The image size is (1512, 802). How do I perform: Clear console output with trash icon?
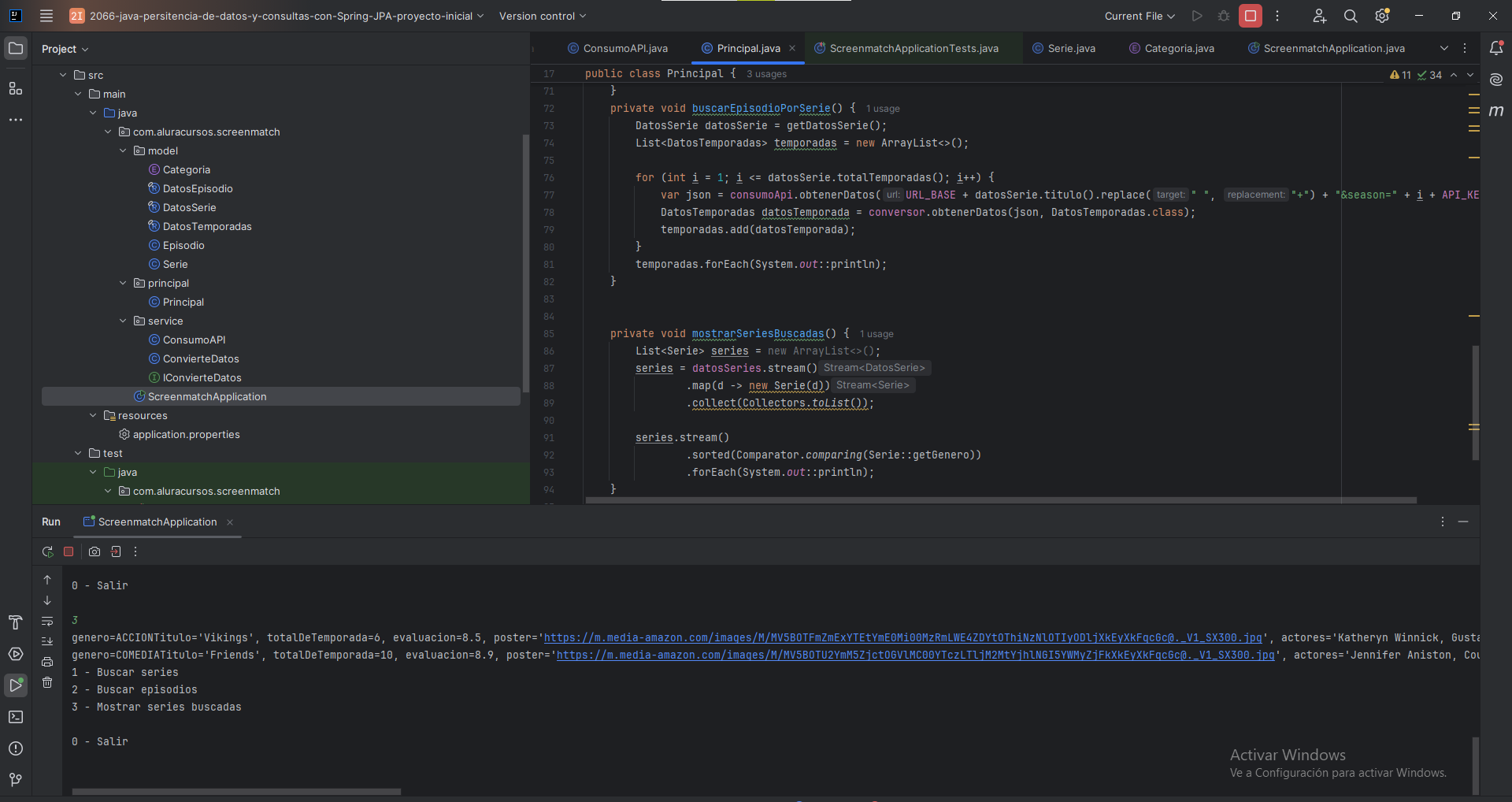[x=47, y=682]
